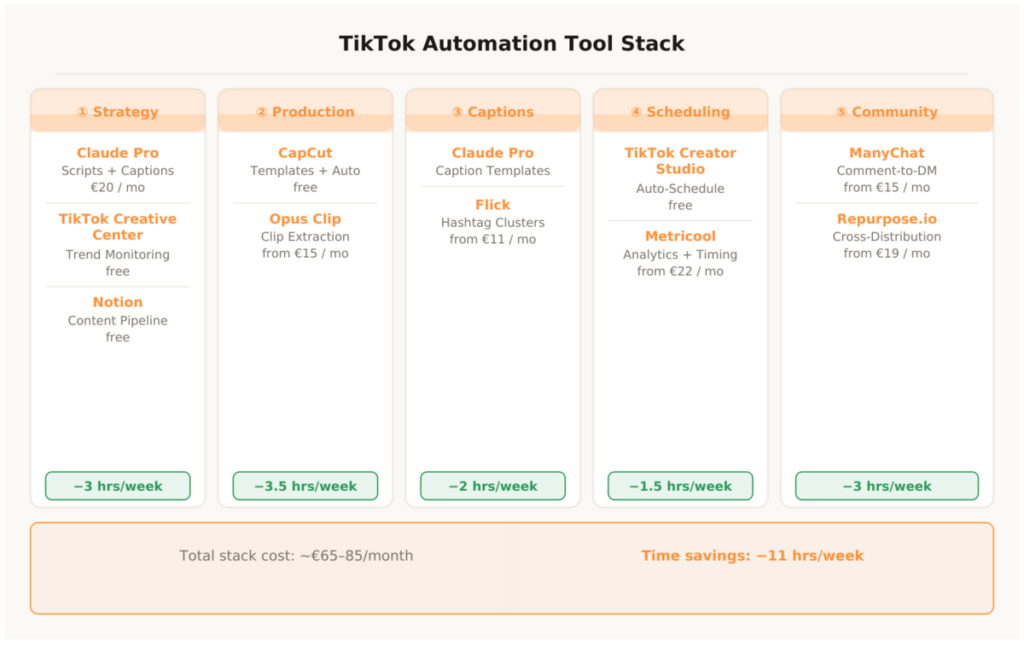Click 'Hashtag Clusters' description text

tap(492, 223)
